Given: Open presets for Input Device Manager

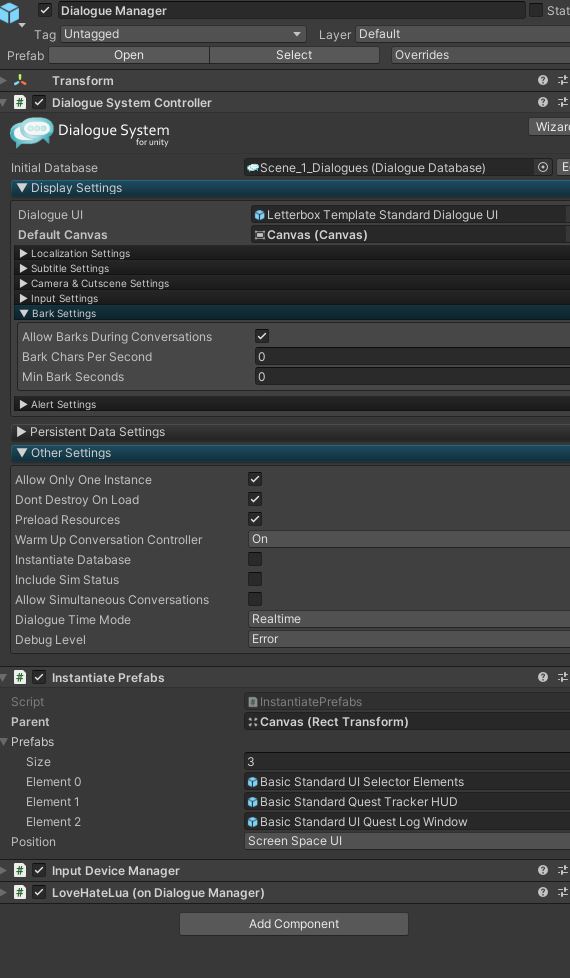Looking at the screenshot, I should coord(563,870).
